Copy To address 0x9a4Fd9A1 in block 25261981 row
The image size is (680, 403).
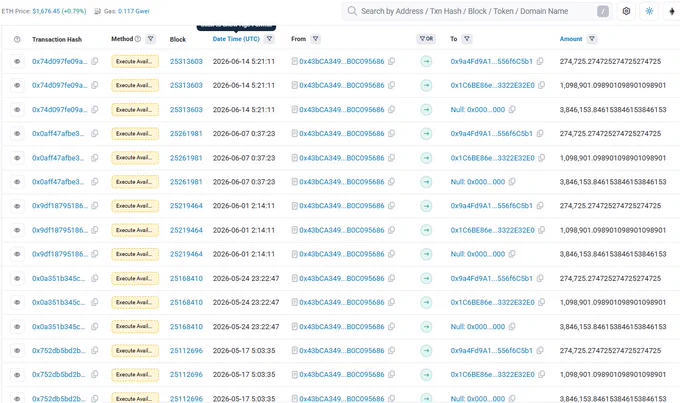540,134
